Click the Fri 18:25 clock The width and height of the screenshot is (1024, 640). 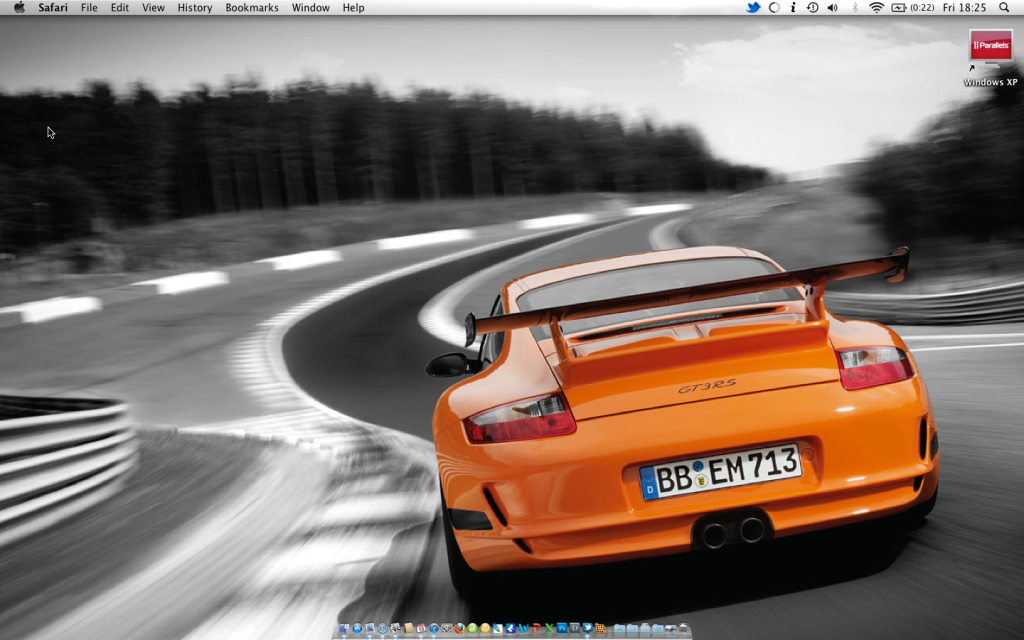[x=964, y=7]
